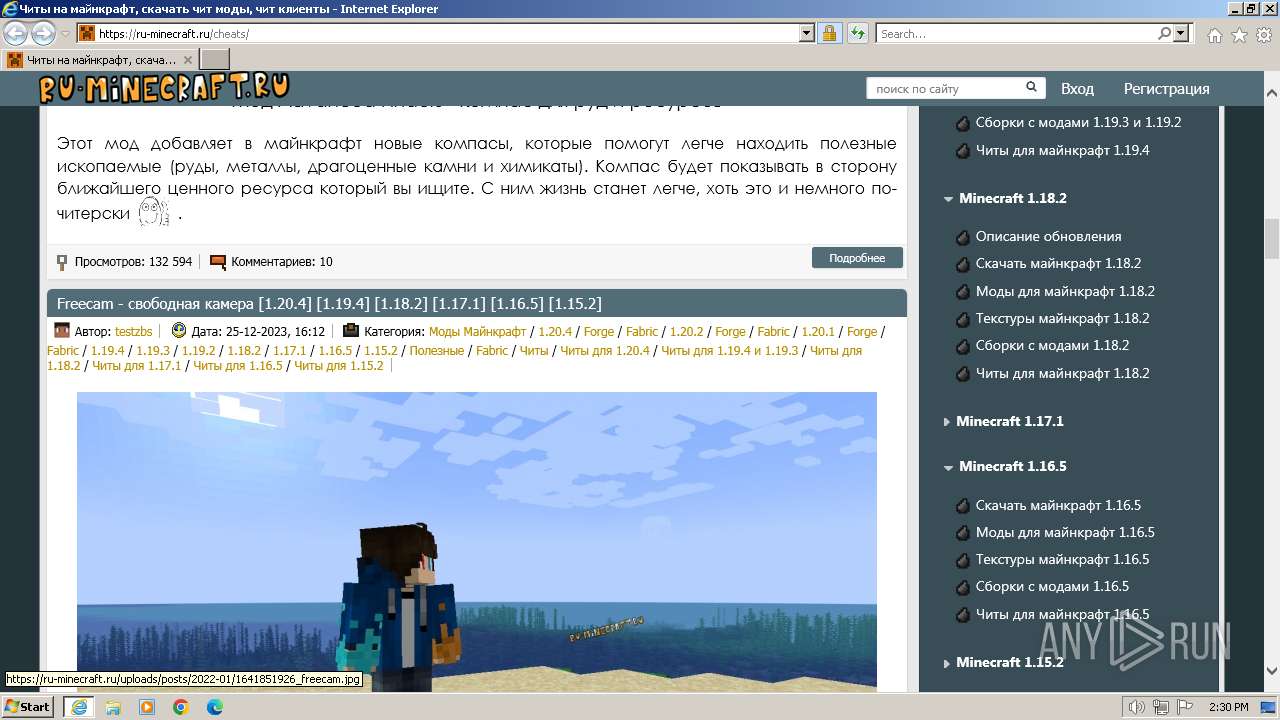This screenshot has height=720, width=1280.
Task: Open Сборки с модами 1.18.2 sidebar link
Action: (1052, 345)
